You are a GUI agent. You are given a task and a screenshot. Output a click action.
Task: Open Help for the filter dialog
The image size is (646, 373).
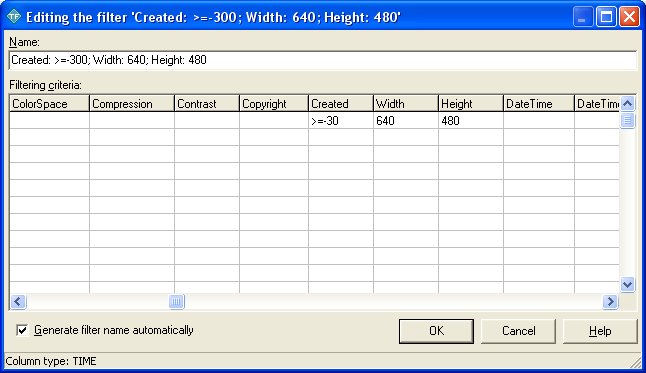coord(600,331)
